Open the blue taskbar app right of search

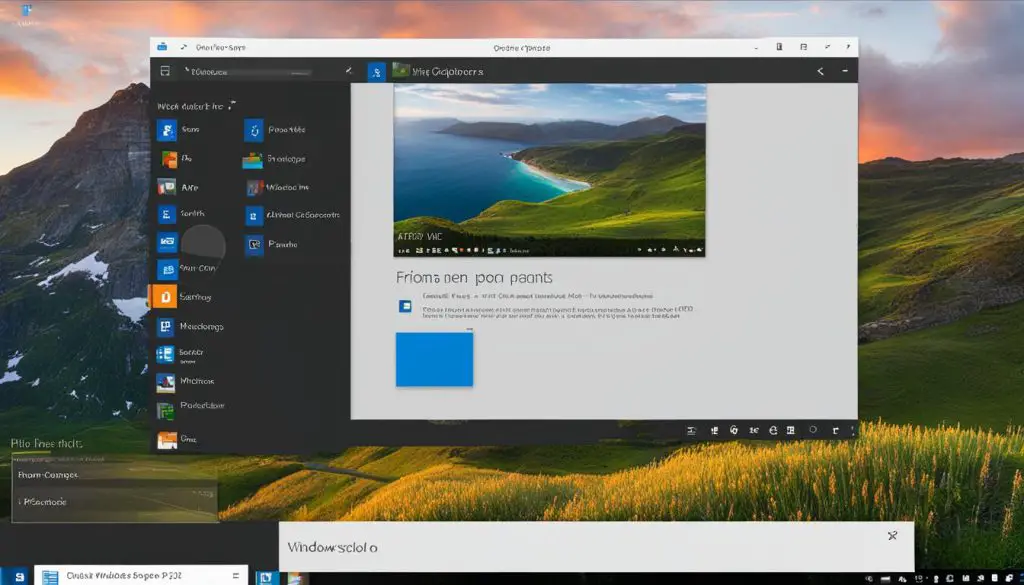[267, 577]
